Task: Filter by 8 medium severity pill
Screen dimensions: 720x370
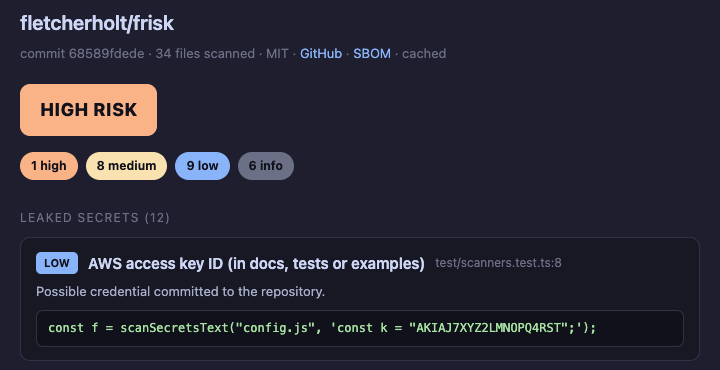Action: pos(126,166)
